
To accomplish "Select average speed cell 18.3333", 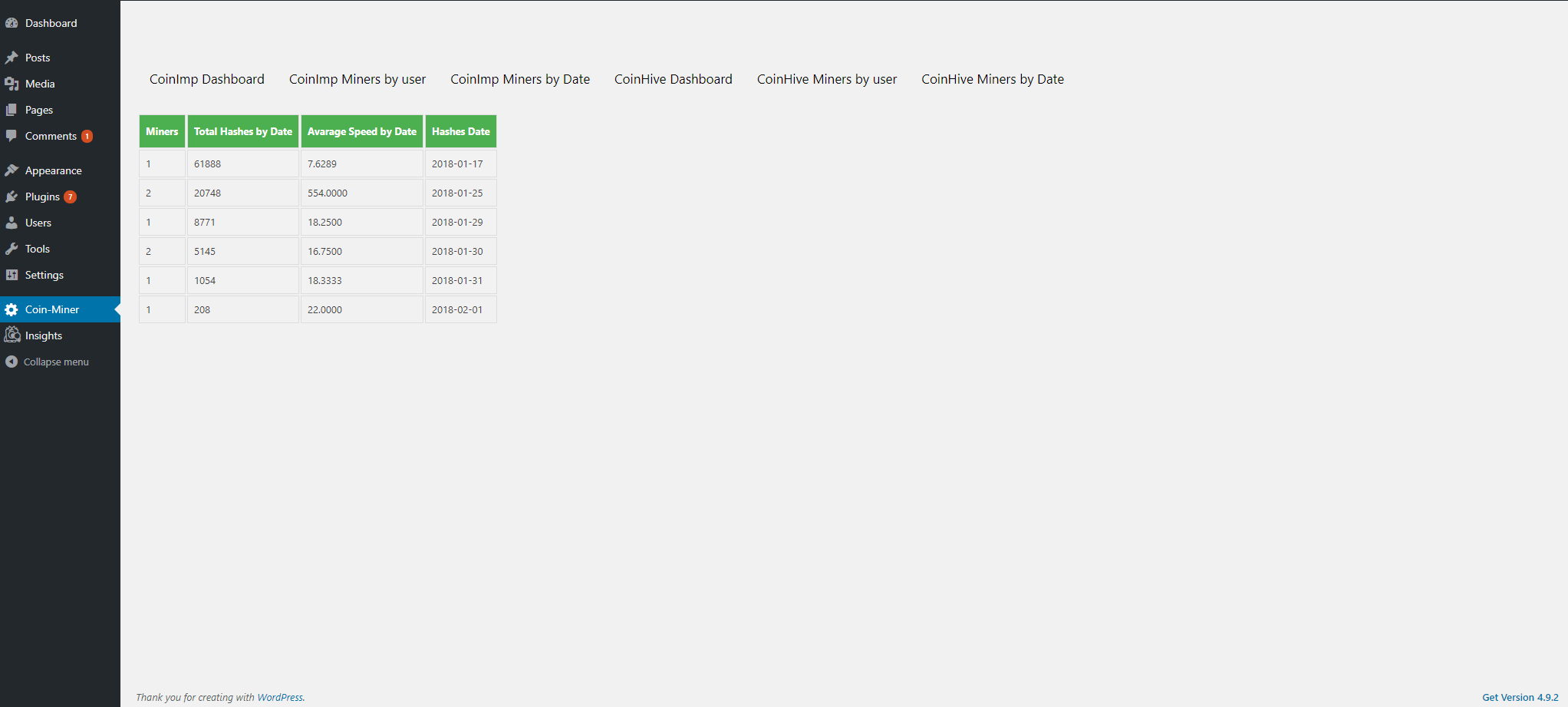I will [362, 280].
